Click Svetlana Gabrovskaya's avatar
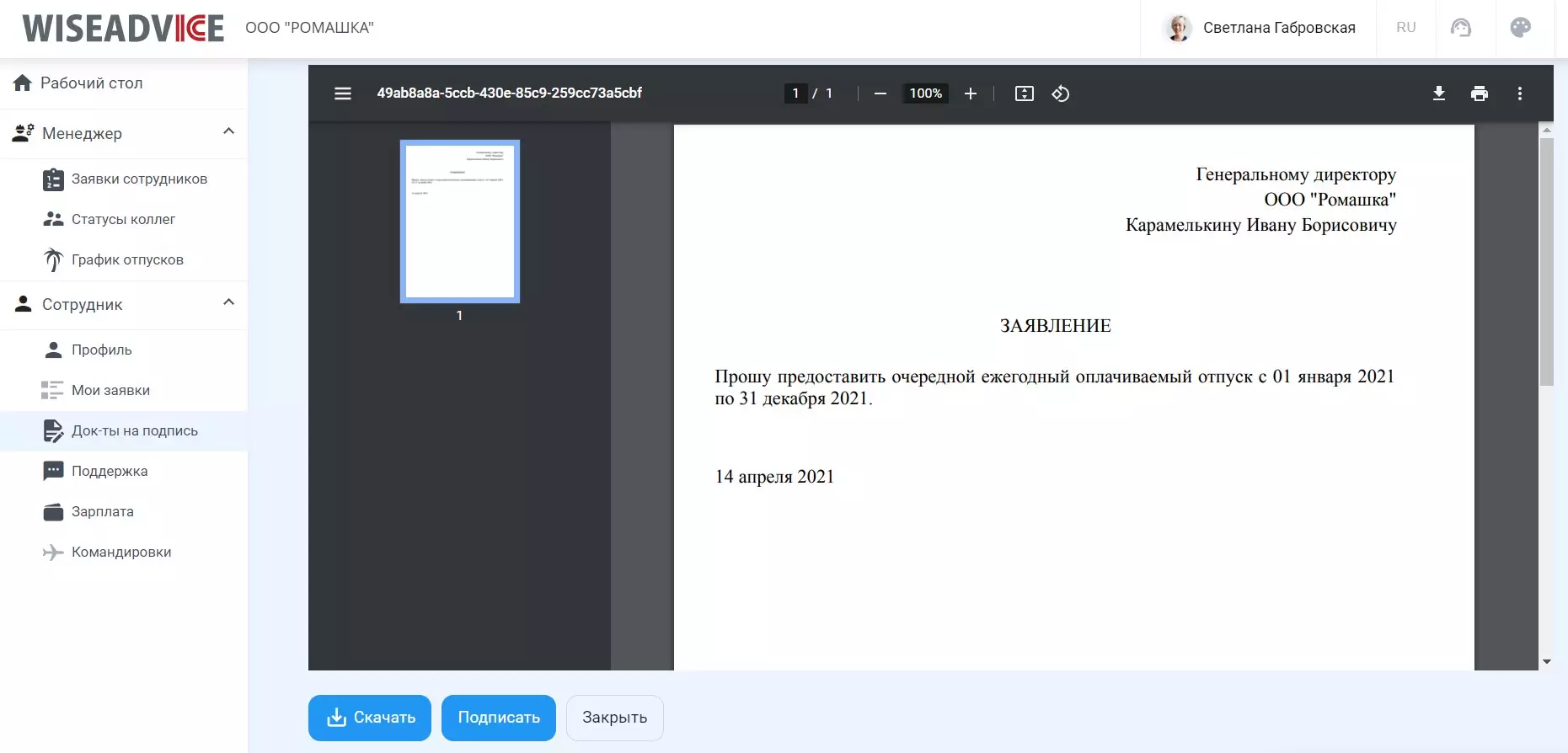Screen dimensions: 1568x753 [1178, 28]
